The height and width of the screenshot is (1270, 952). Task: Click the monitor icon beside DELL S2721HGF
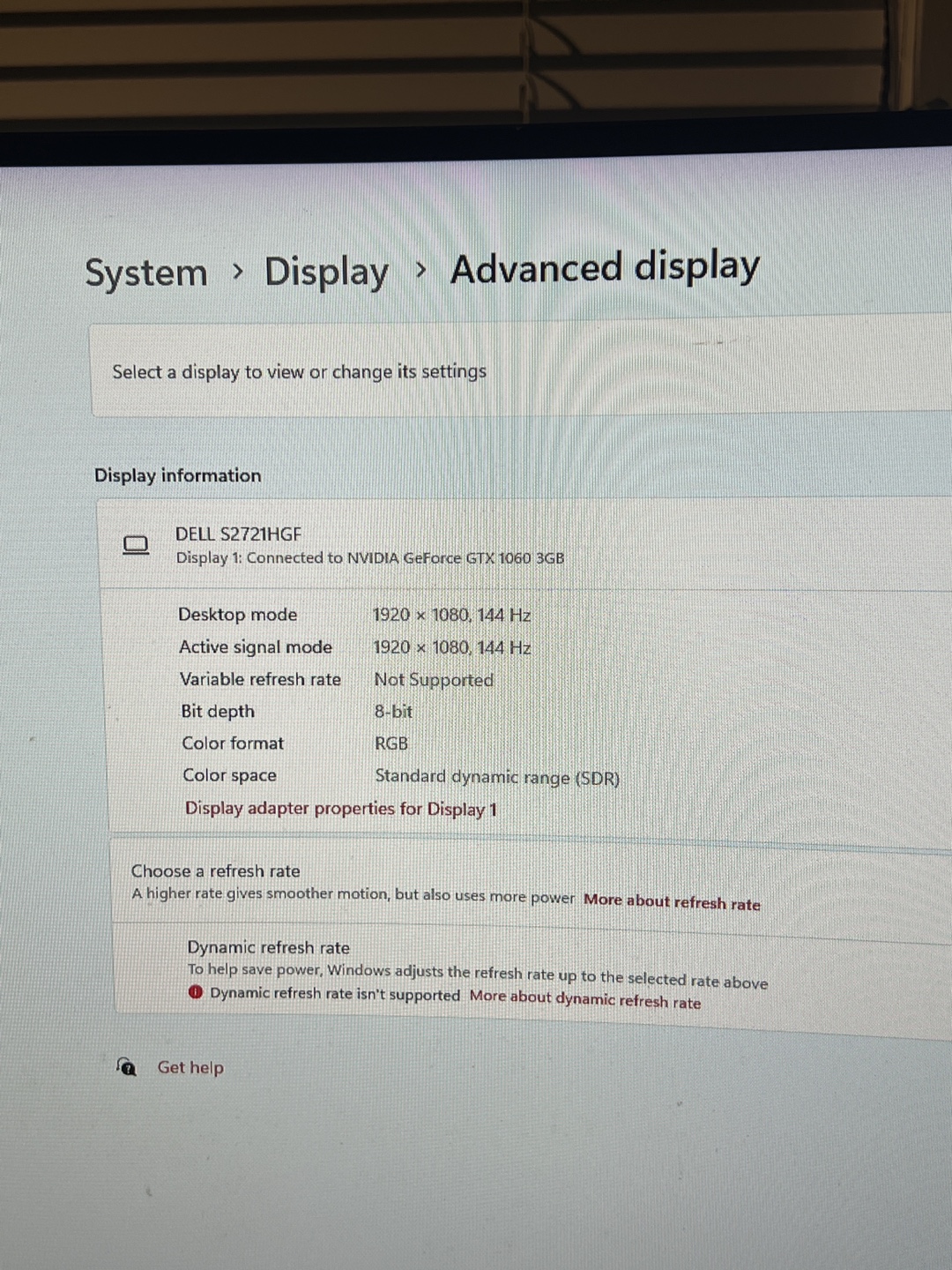click(x=136, y=546)
